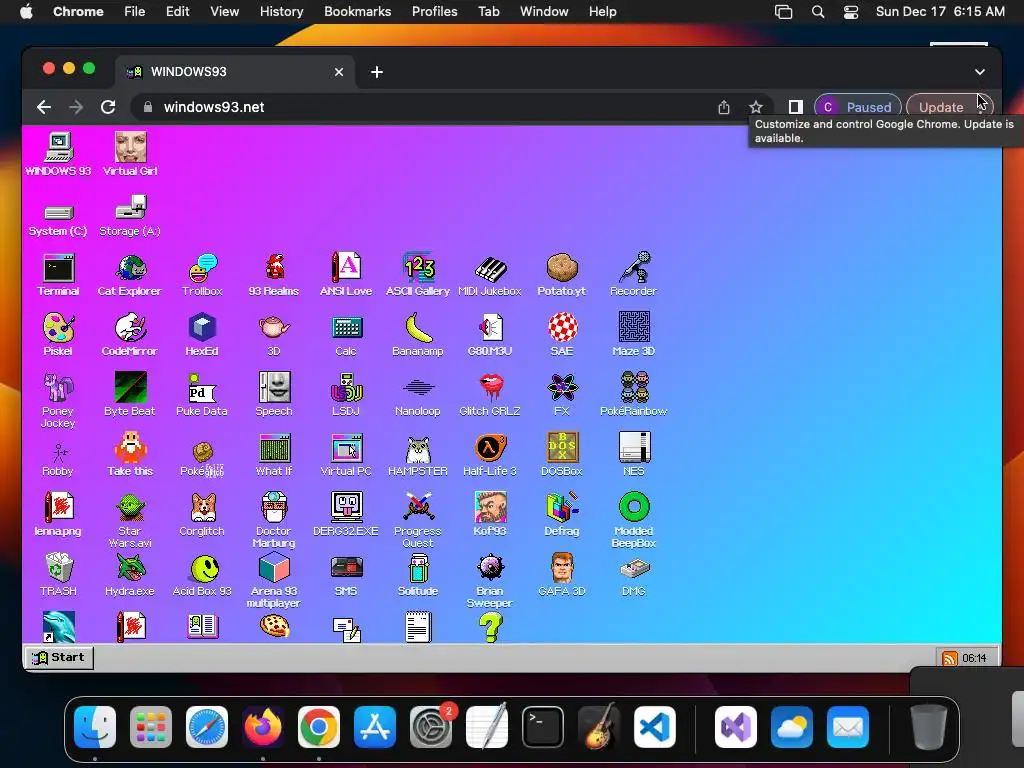
Task: Open Visual Studio Code from Dock
Action: point(655,727)
